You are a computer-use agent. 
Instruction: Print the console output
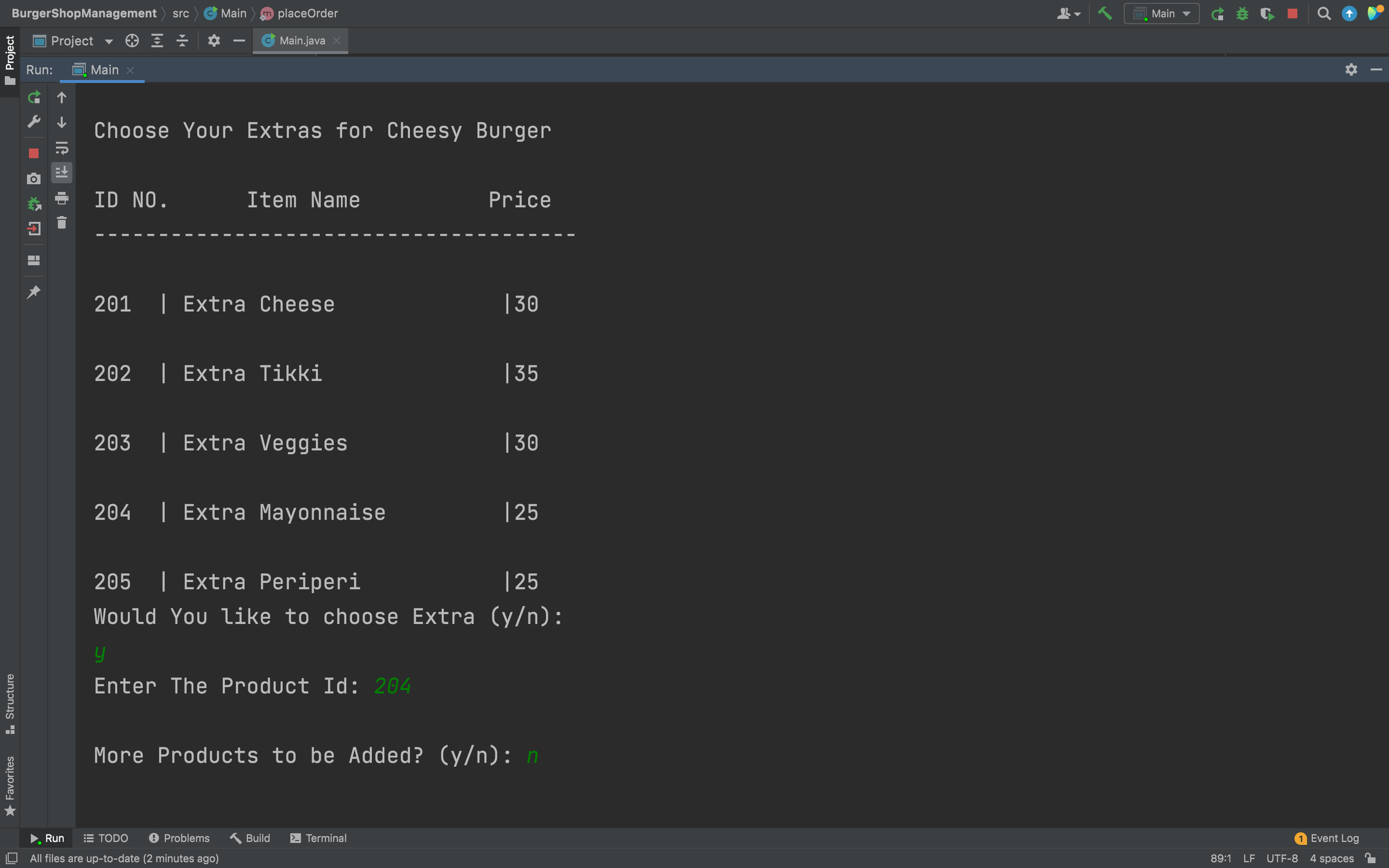coord(61,198)
